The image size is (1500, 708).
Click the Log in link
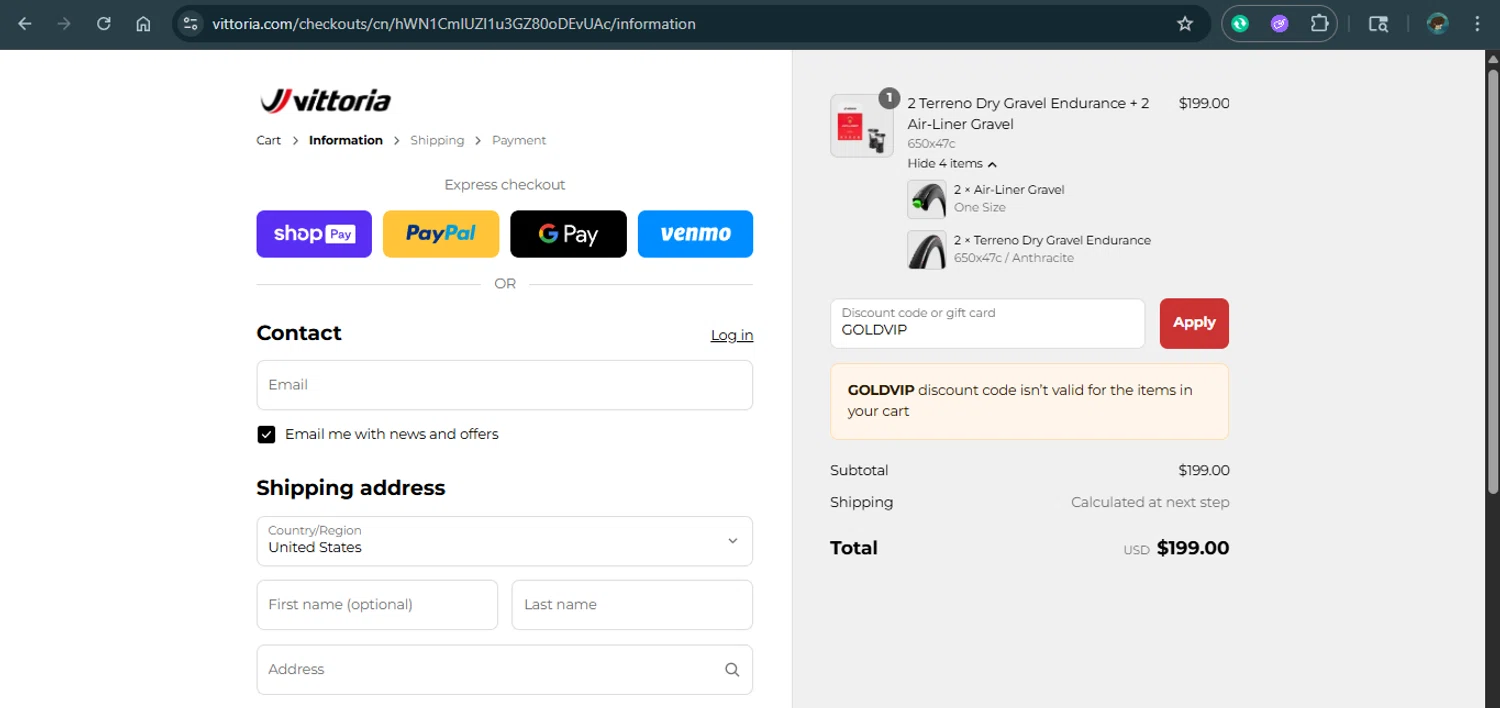732,335
